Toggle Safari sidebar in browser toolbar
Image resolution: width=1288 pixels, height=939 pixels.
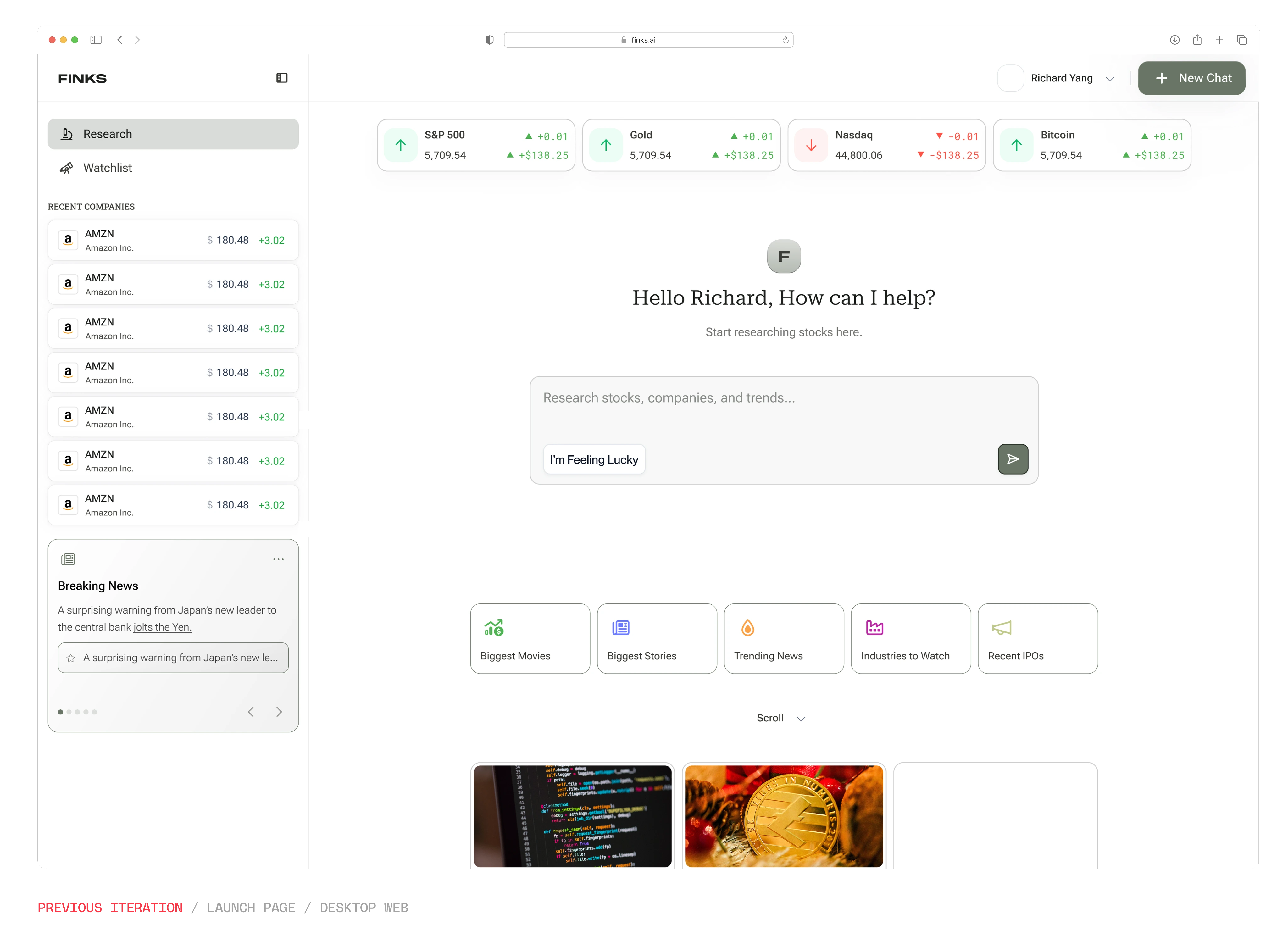click(96, 40)
